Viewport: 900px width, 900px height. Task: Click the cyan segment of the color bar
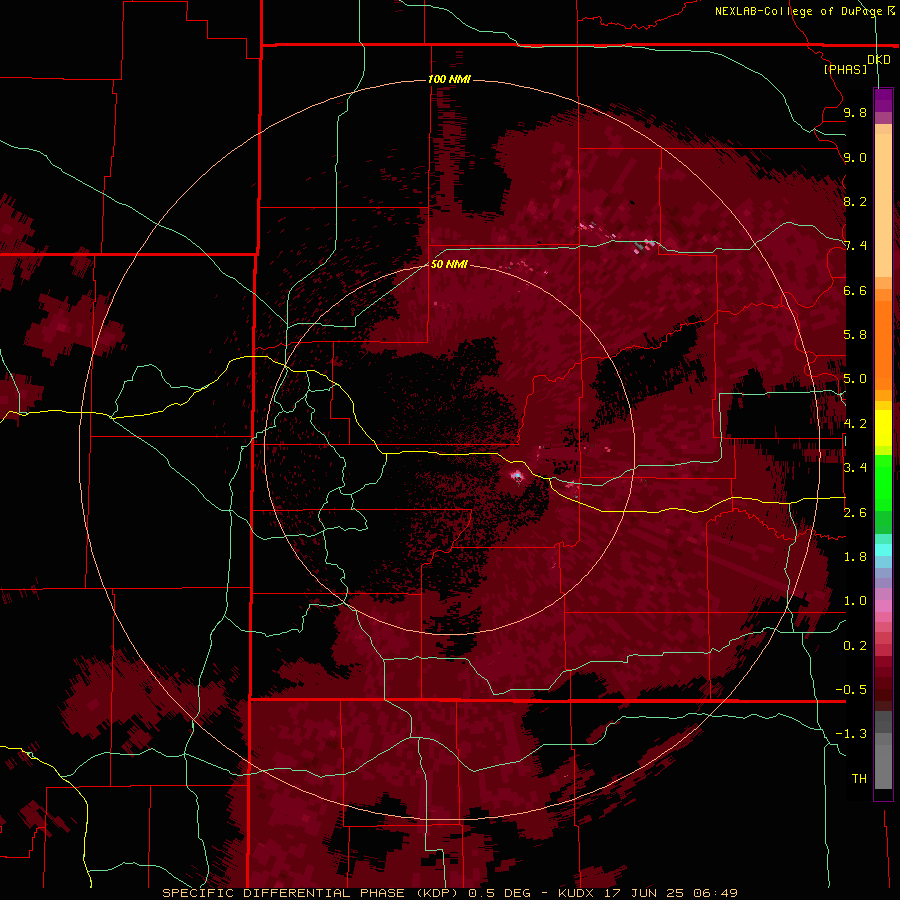(x=883, y=550)
